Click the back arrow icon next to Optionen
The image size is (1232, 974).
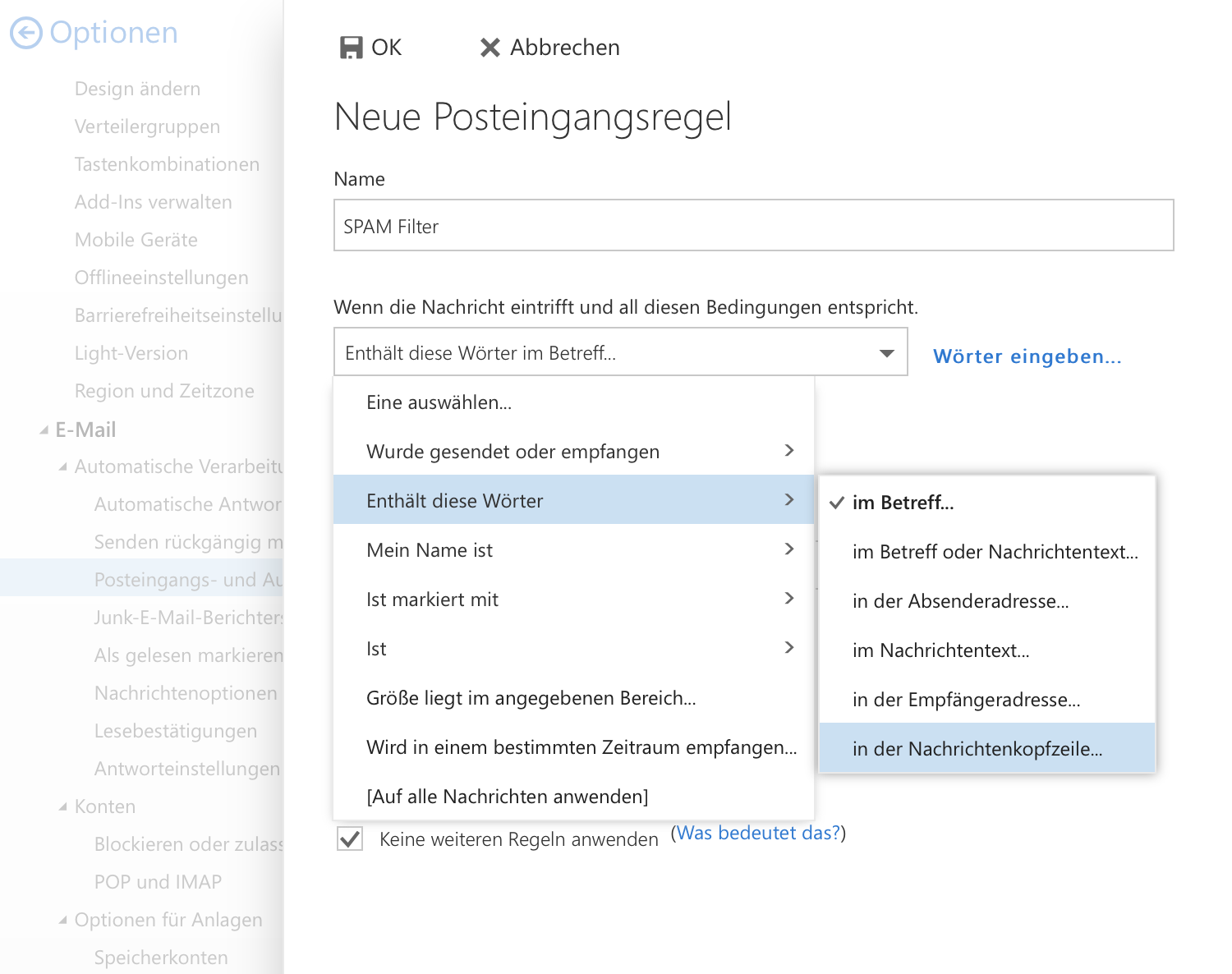25,33
